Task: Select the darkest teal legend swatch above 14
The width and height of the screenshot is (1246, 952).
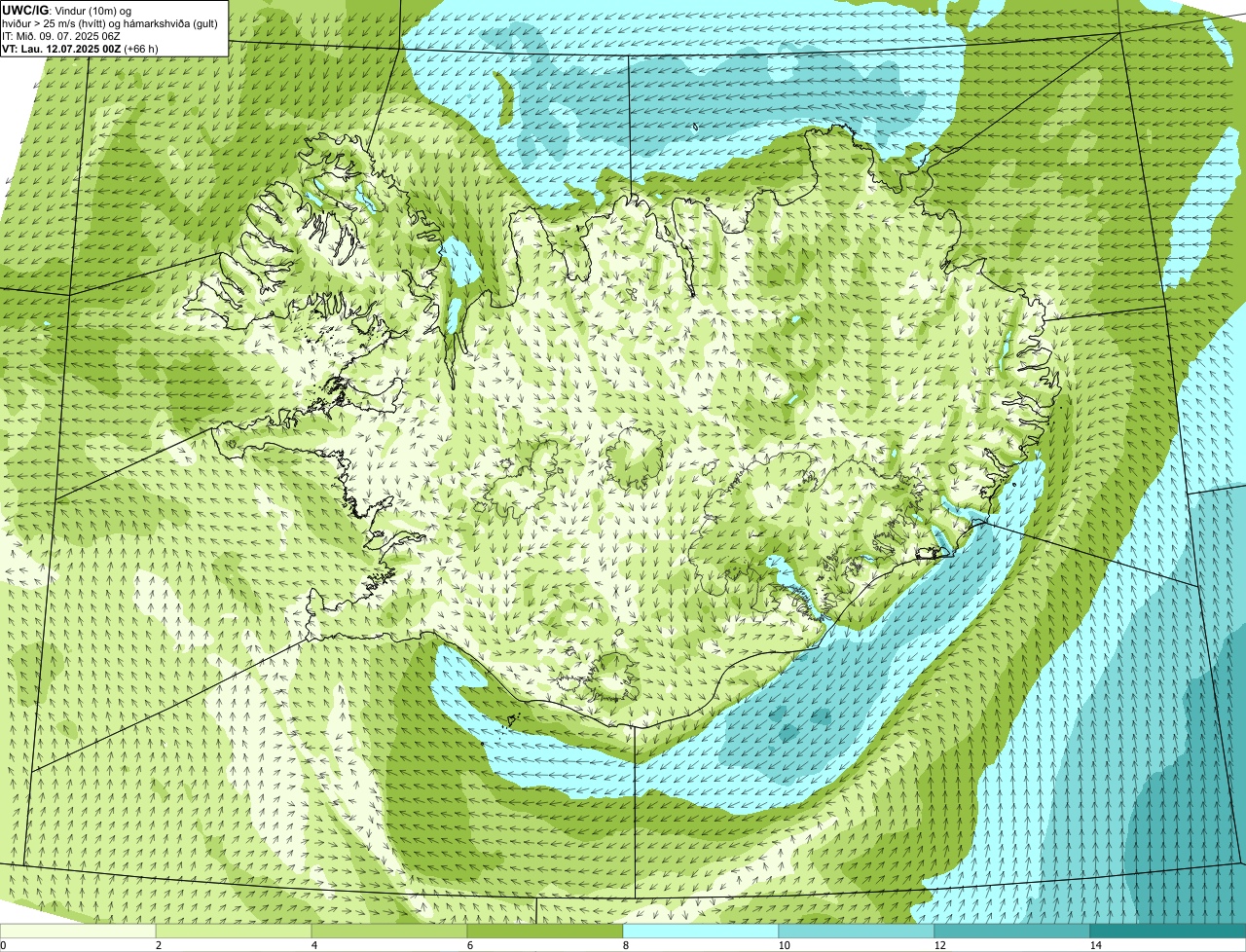Action: tap(1168, 931)
